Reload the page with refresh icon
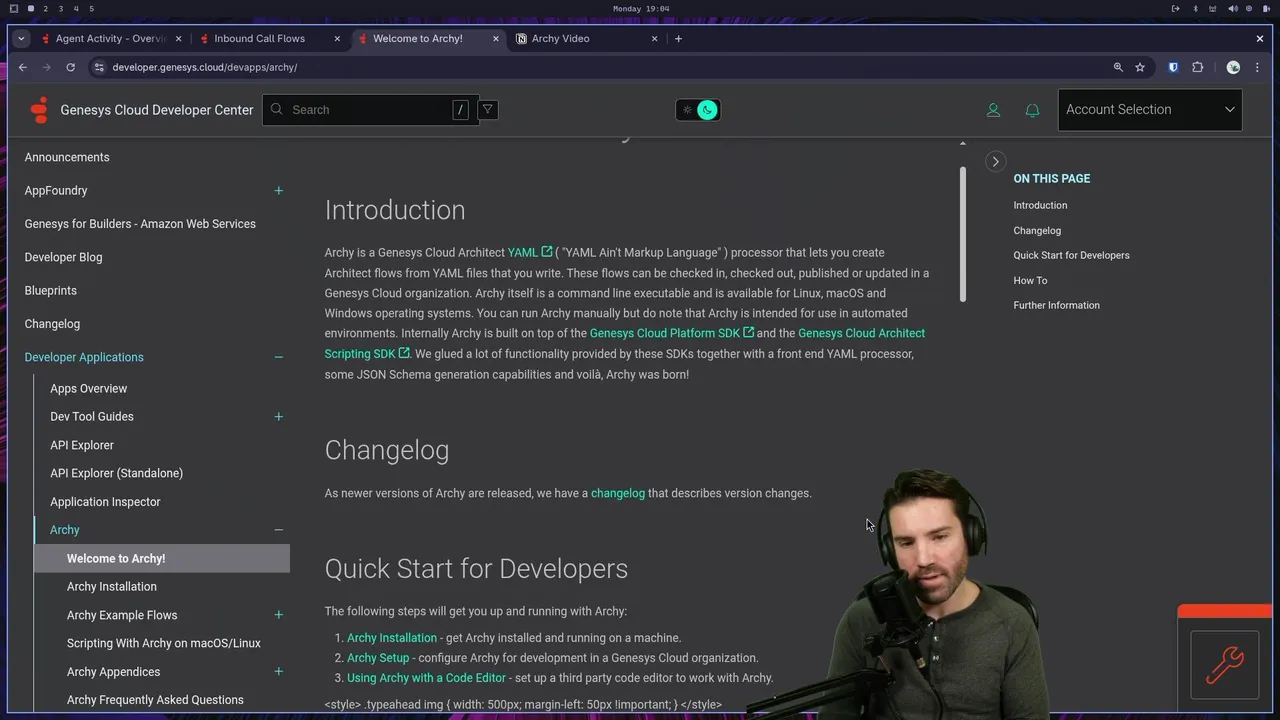The width and height of the screenshot is (1280, 720). tap(70, 67)
